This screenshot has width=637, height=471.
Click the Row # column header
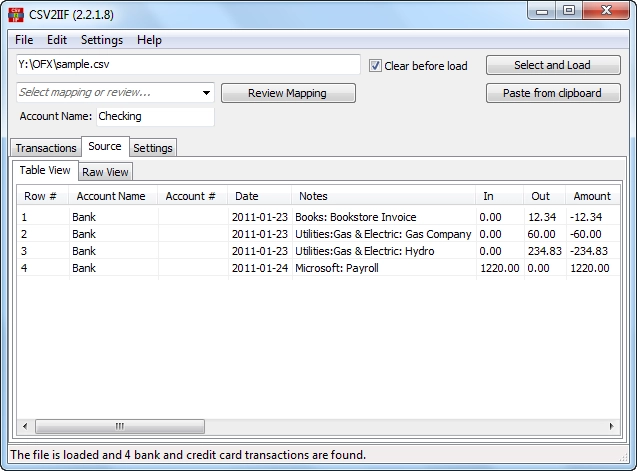[x=43, y=196]
